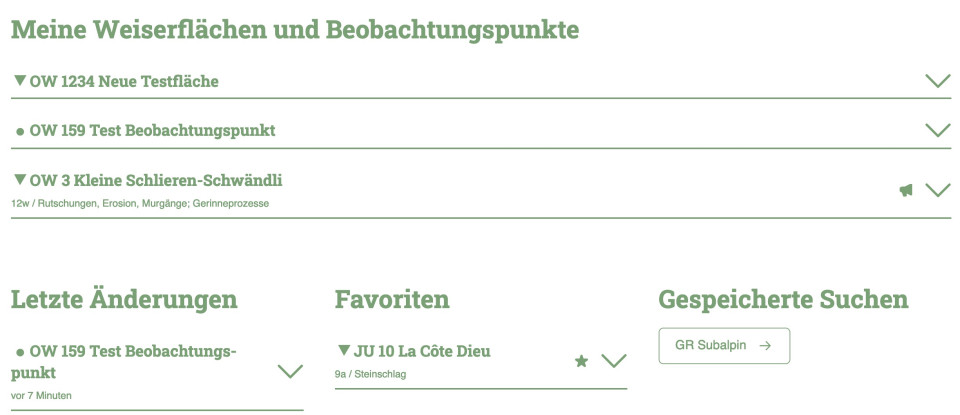The height and width of the screenshot is (415, 960).
Task: Open OW 1234 Neue Testfläche title link
Action: (x=124, y=81)
